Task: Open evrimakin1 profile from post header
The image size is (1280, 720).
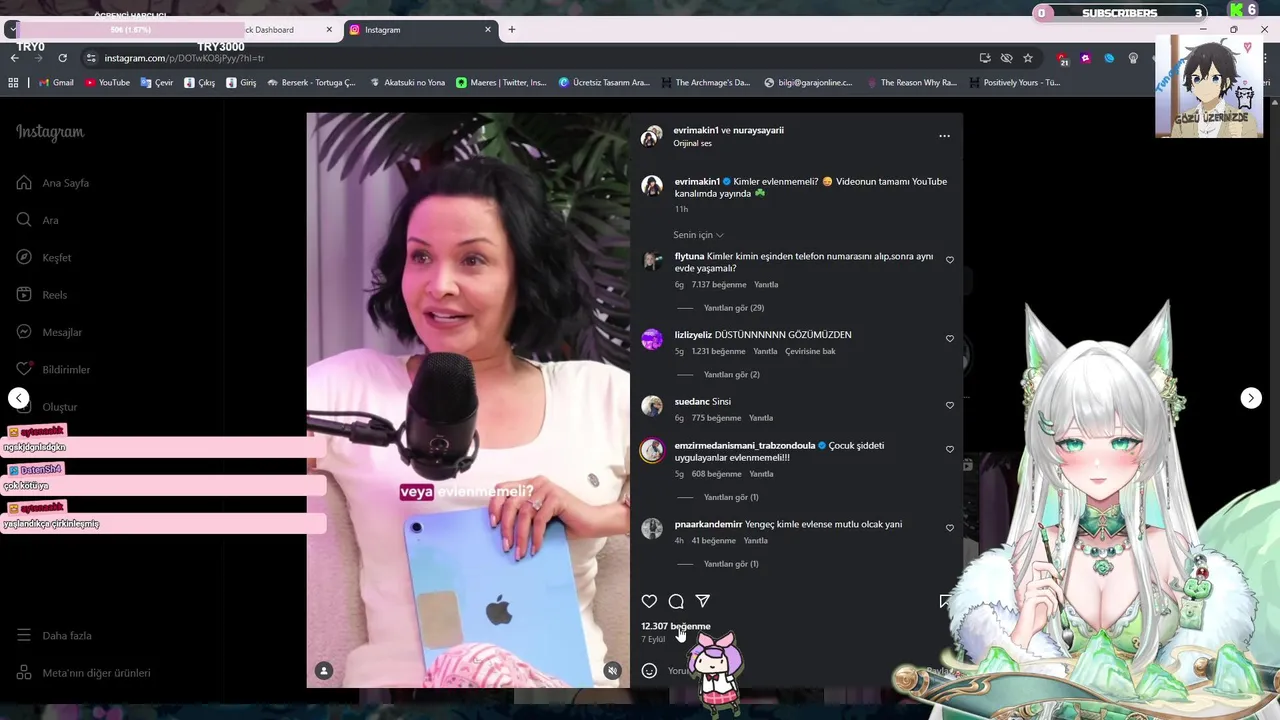Action: pos(696,130)
